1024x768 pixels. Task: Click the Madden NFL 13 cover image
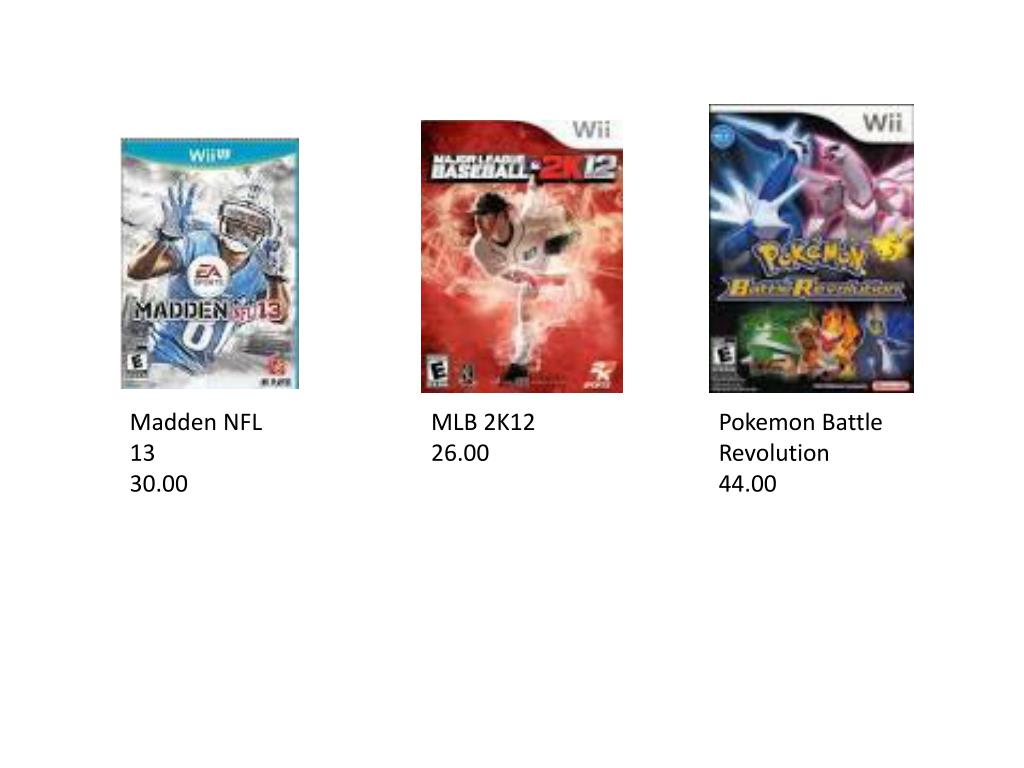(210, 263)
